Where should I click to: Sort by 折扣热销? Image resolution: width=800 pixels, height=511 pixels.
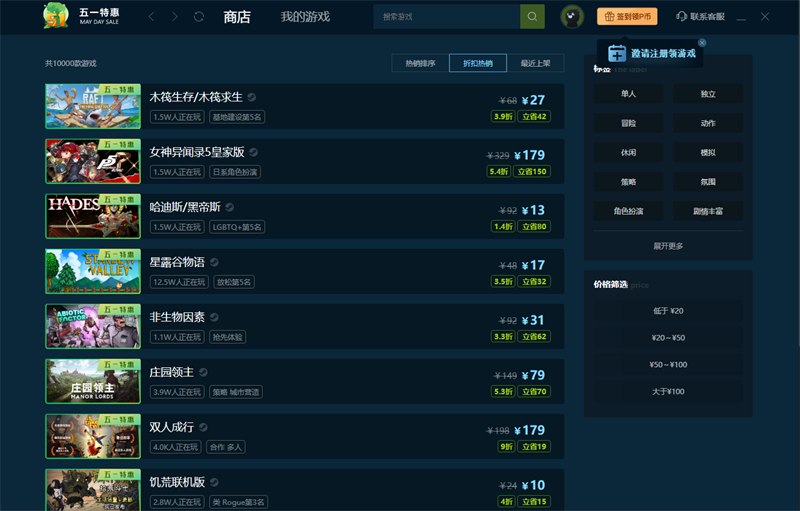click(478, 63)
